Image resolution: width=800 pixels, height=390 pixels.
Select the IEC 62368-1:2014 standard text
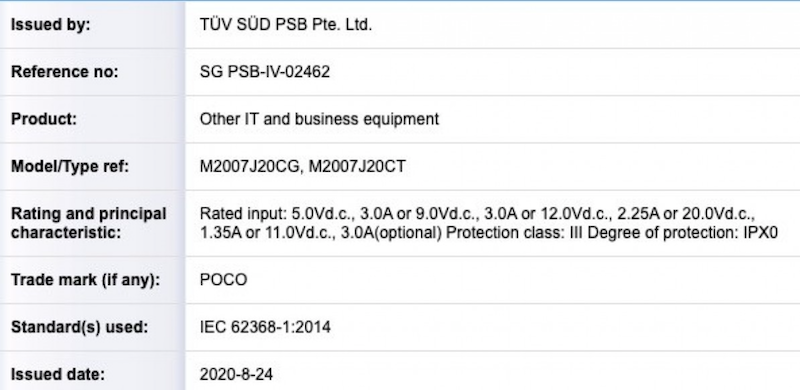[265, 327]
